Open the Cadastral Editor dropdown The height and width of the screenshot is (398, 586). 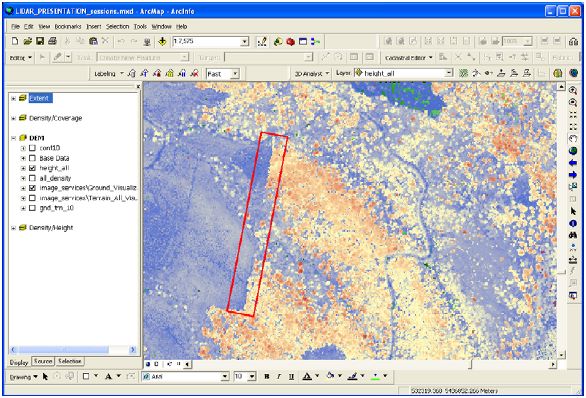coord(408,58)
